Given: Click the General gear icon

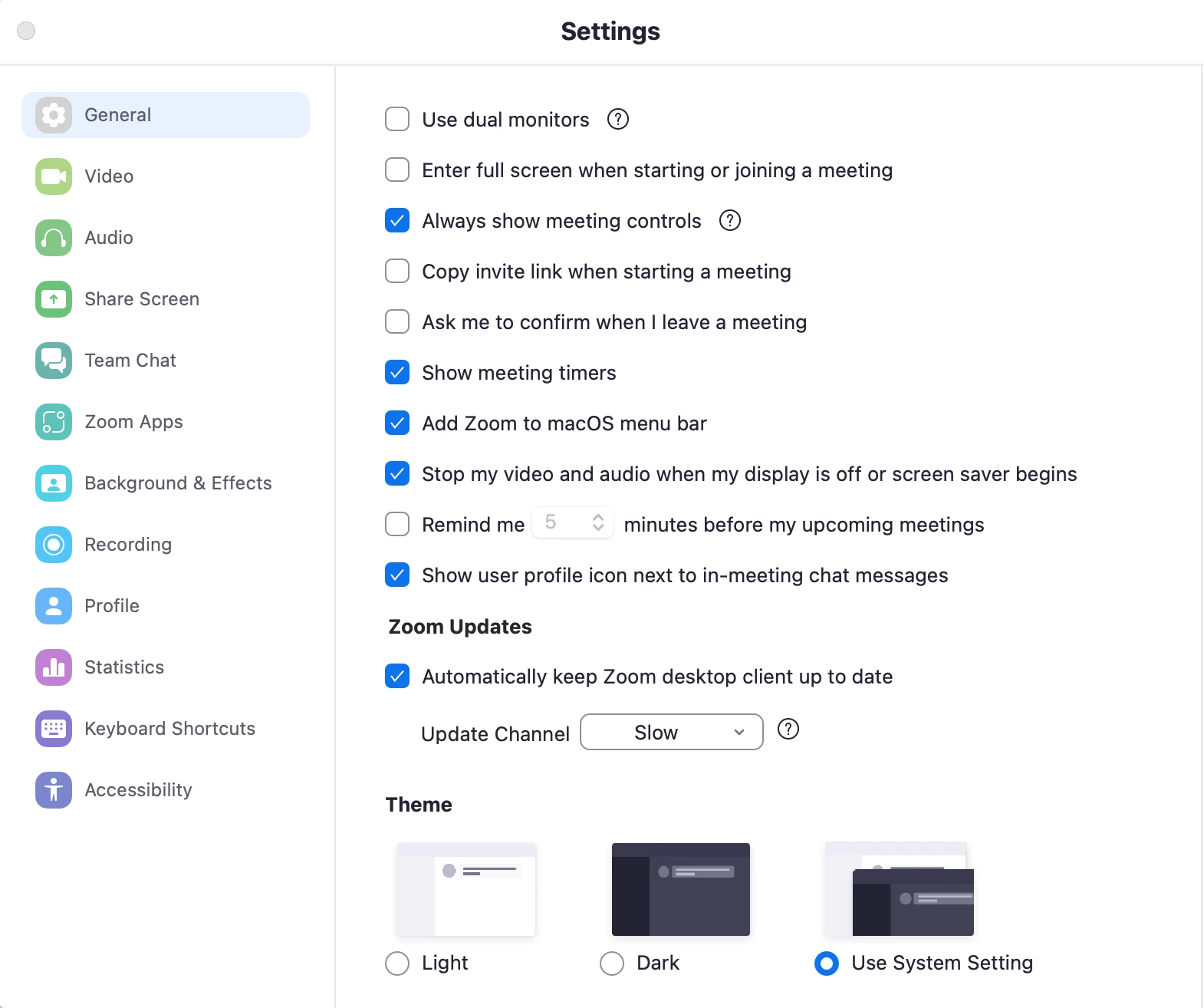Looking at the screenshot, I should tap(54, 115).
